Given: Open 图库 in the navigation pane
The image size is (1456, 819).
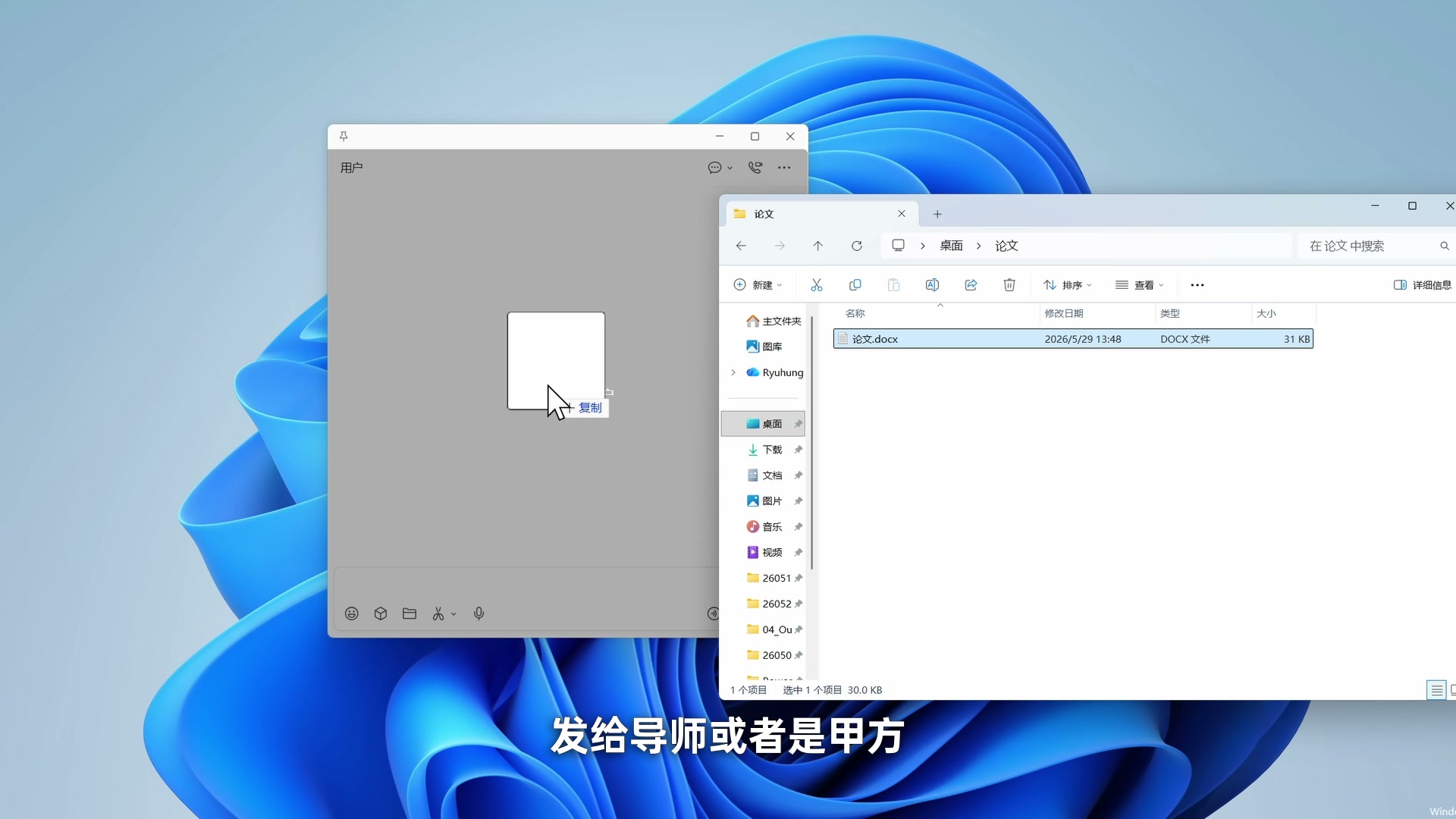Looking at the screenshot, I should click(764, 347).
